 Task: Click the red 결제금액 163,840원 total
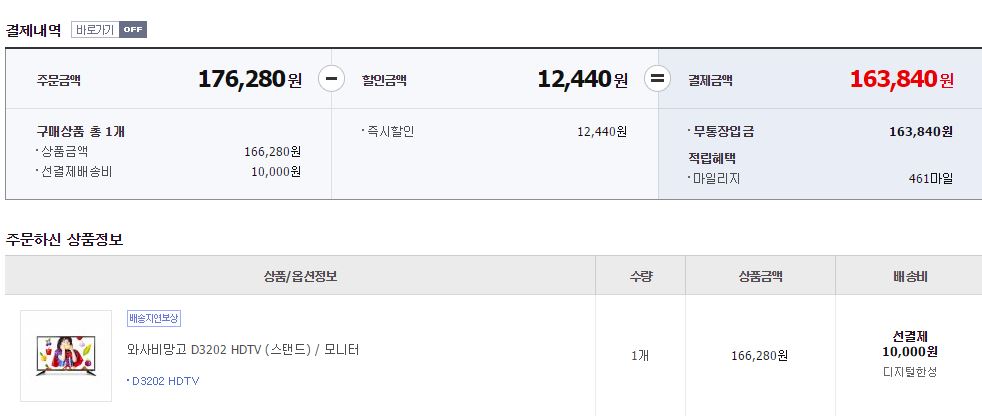point(902,80)
